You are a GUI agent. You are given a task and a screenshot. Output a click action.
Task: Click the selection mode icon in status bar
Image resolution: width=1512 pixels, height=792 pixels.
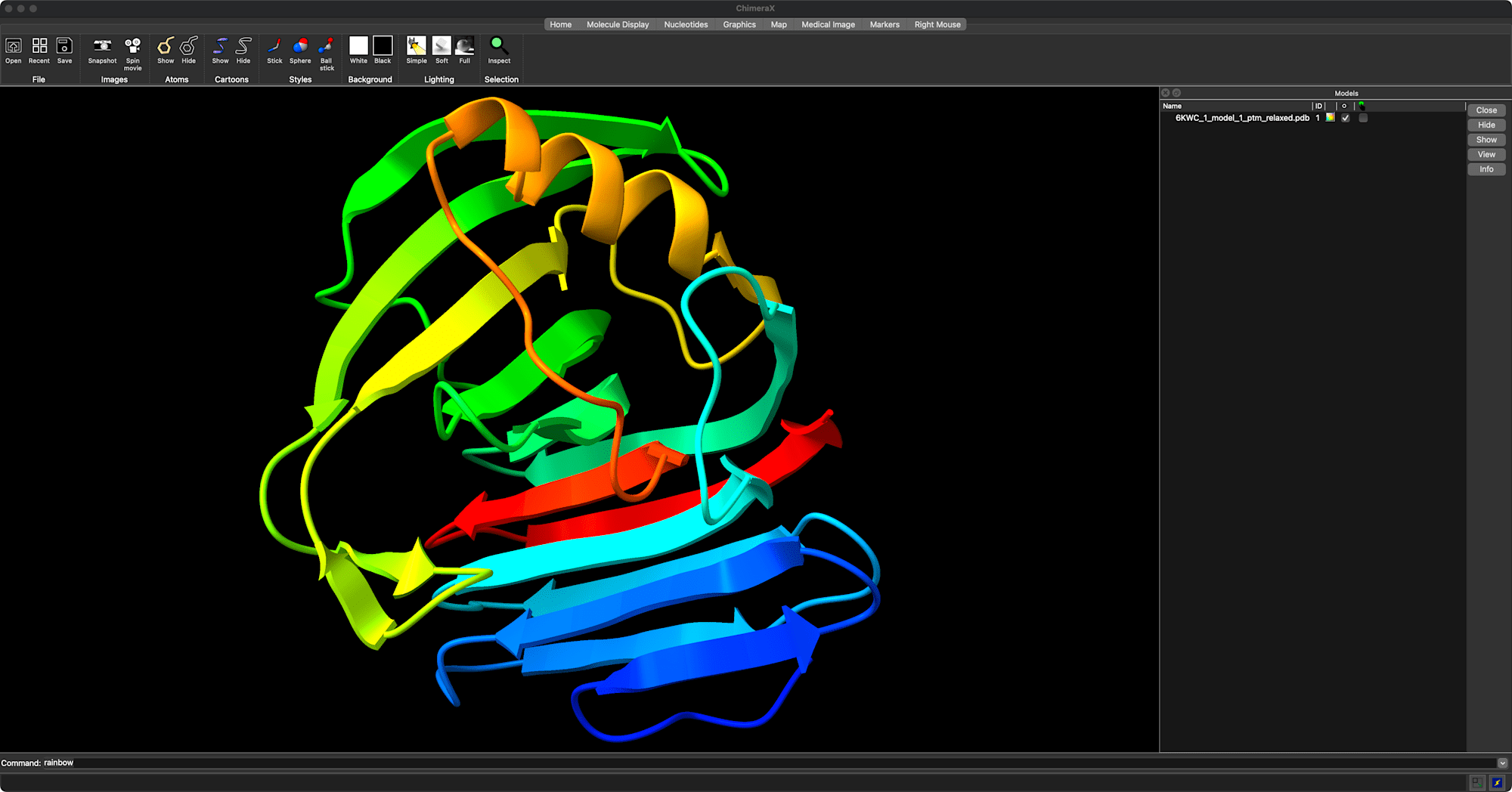pyautogui.click(x=1478, y=782)
